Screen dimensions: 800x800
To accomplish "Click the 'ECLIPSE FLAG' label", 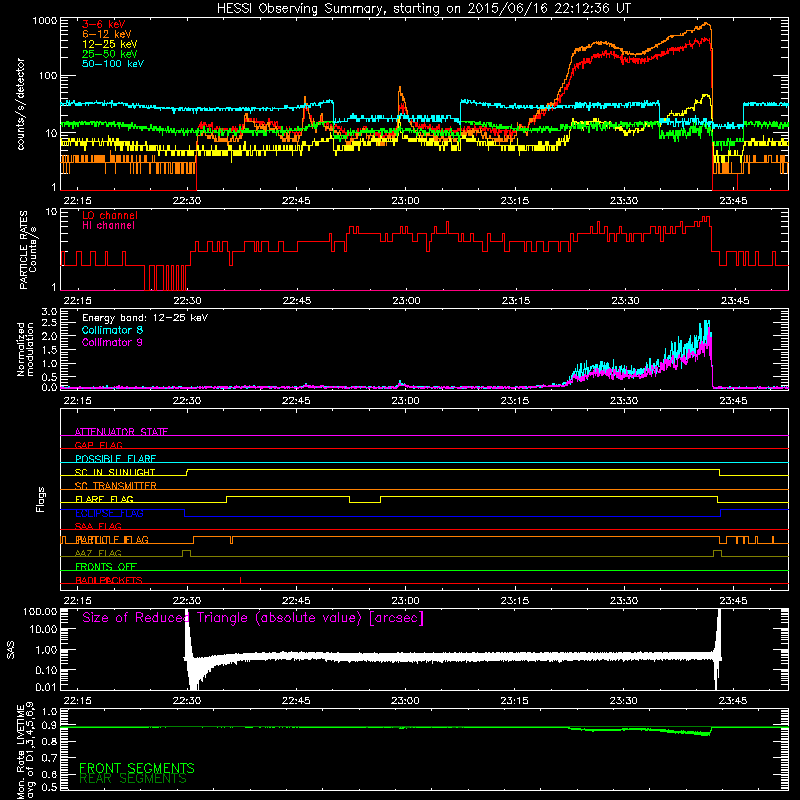I will coord(109,513).
